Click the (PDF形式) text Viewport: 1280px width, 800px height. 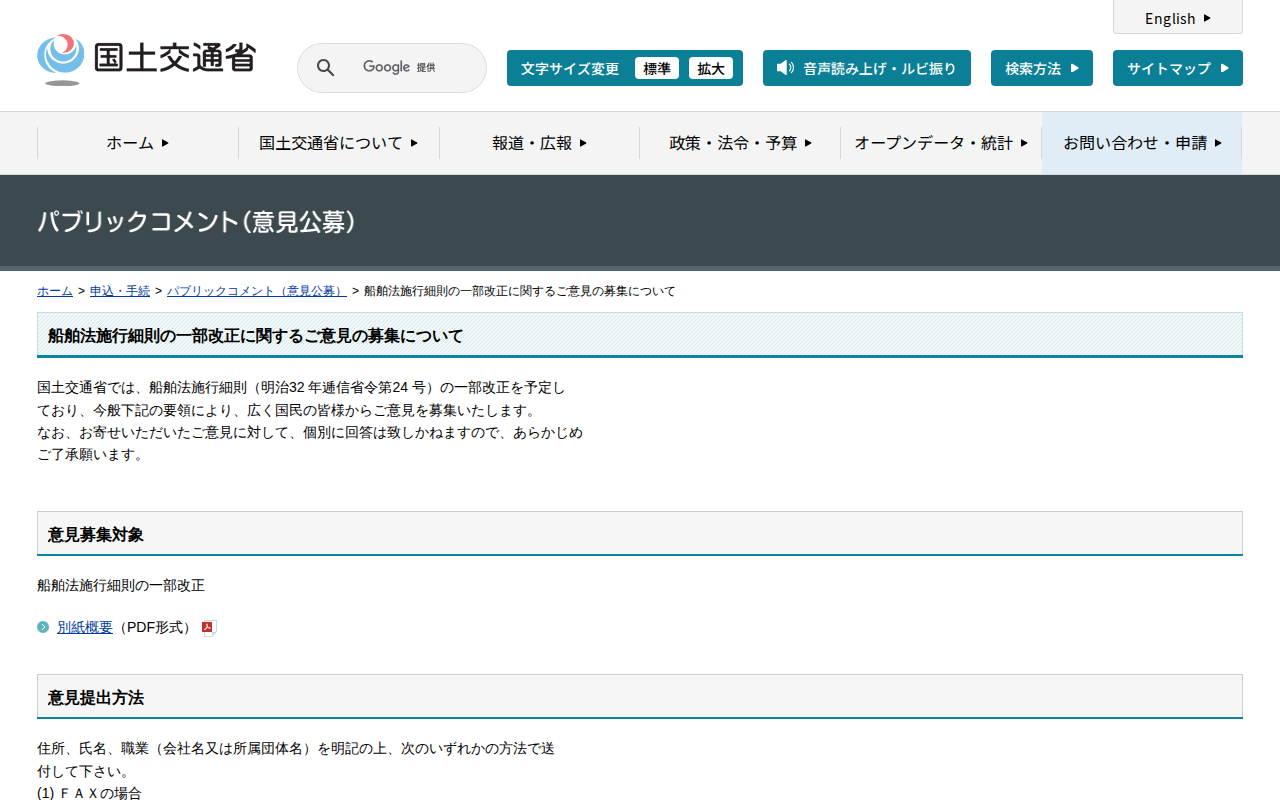coord(155,627)
